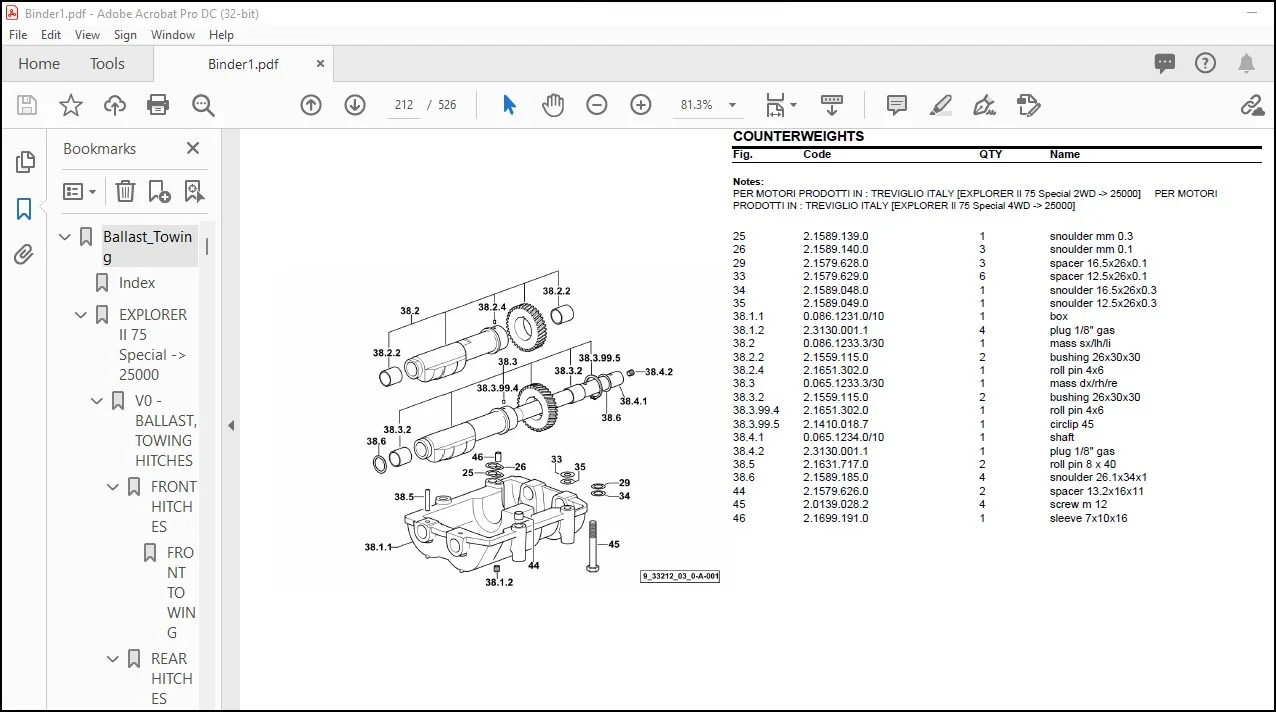The image size is (1276, 712).
Task: Open the help question mark
Action: tap(1206, 63)
